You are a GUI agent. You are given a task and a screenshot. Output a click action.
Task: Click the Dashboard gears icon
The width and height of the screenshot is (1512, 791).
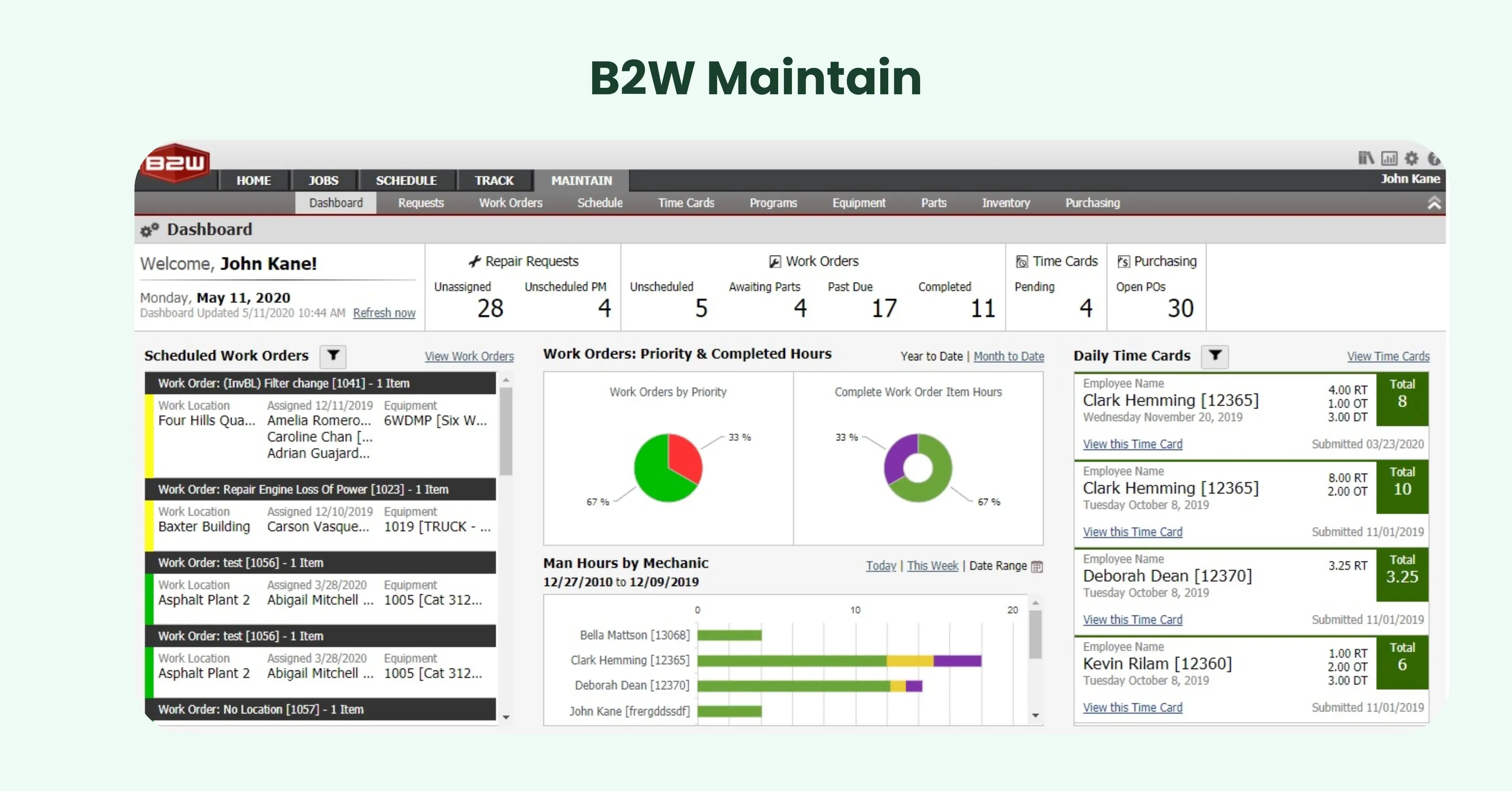150,230
